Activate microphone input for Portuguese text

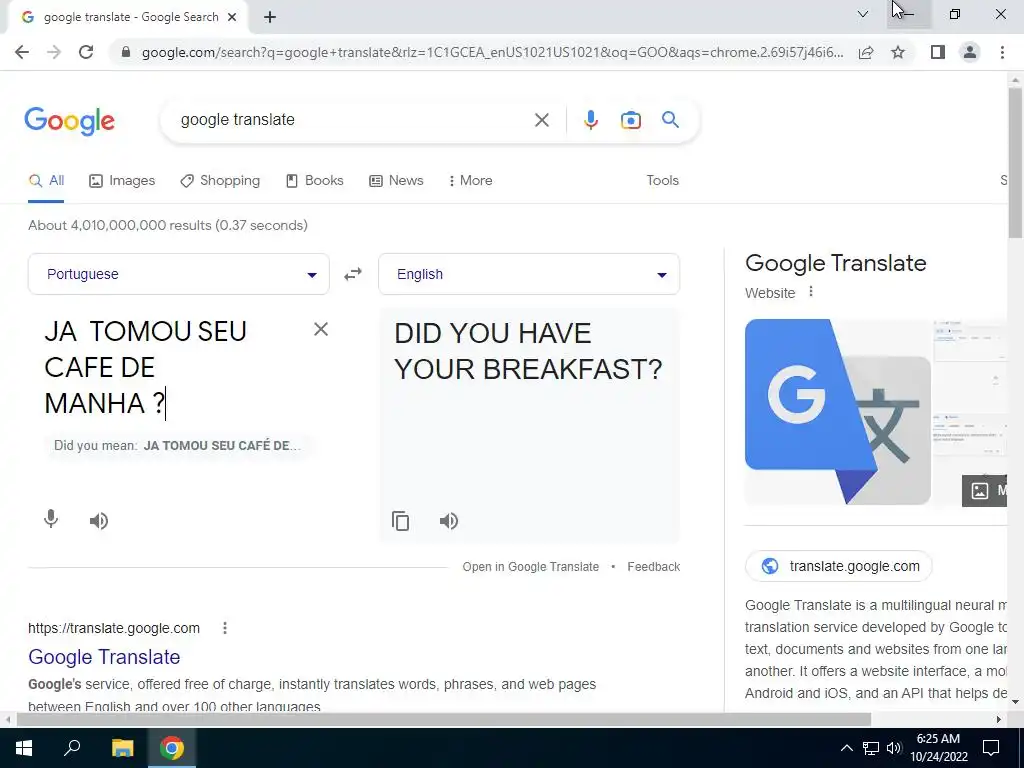click(x=51, y=520)
